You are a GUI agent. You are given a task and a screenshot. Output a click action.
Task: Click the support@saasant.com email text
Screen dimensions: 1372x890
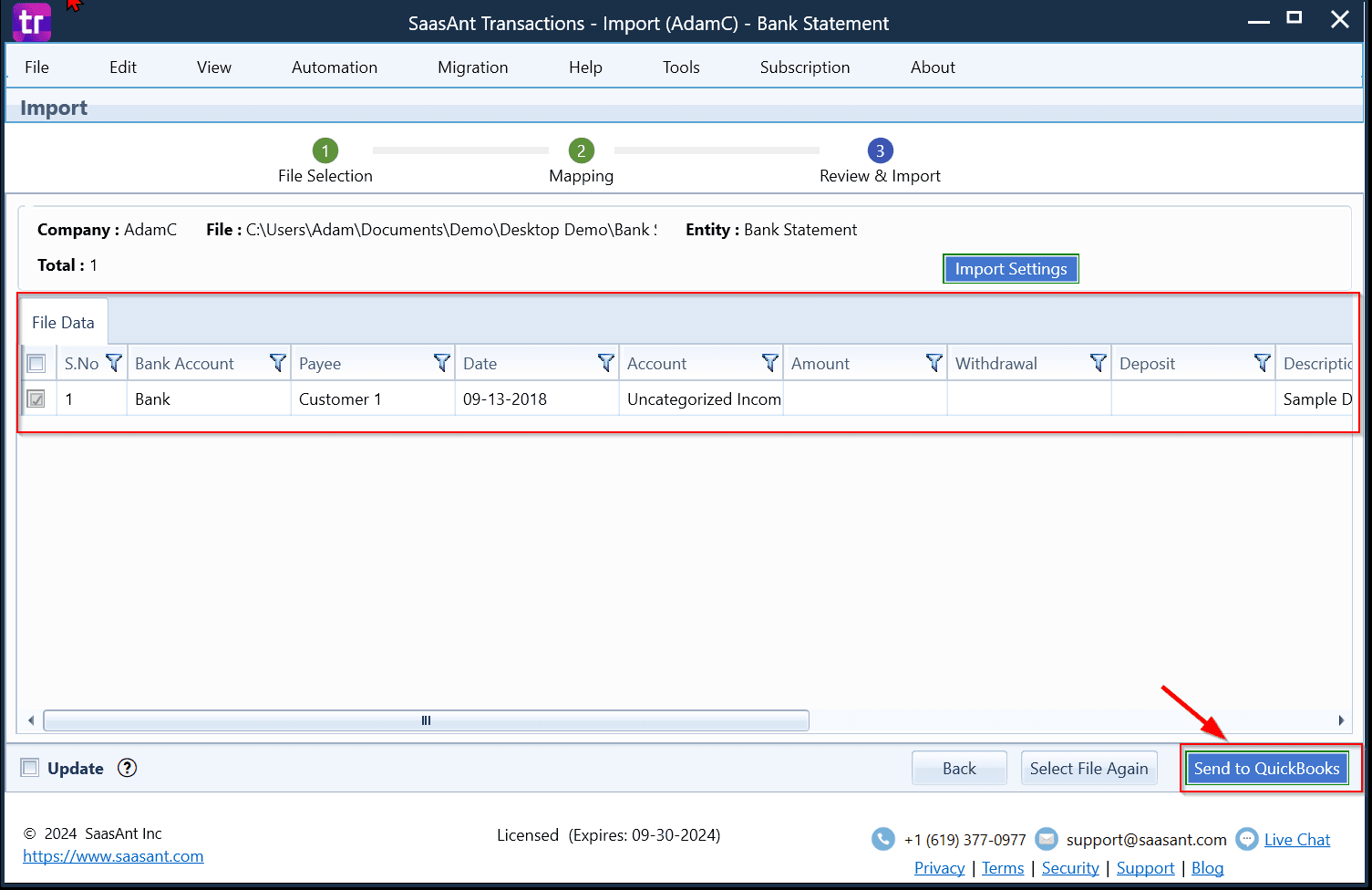(x=1146, y=840)
